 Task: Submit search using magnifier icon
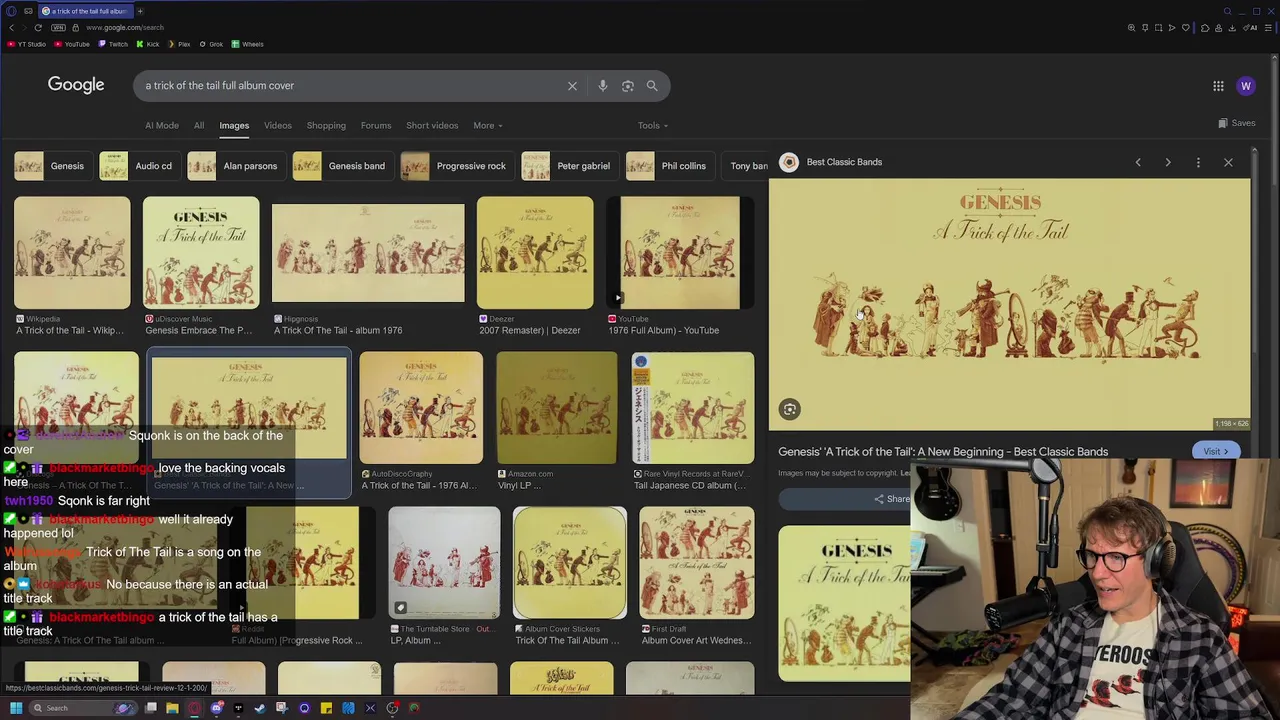pyautogui.click(x=652, y=86)
